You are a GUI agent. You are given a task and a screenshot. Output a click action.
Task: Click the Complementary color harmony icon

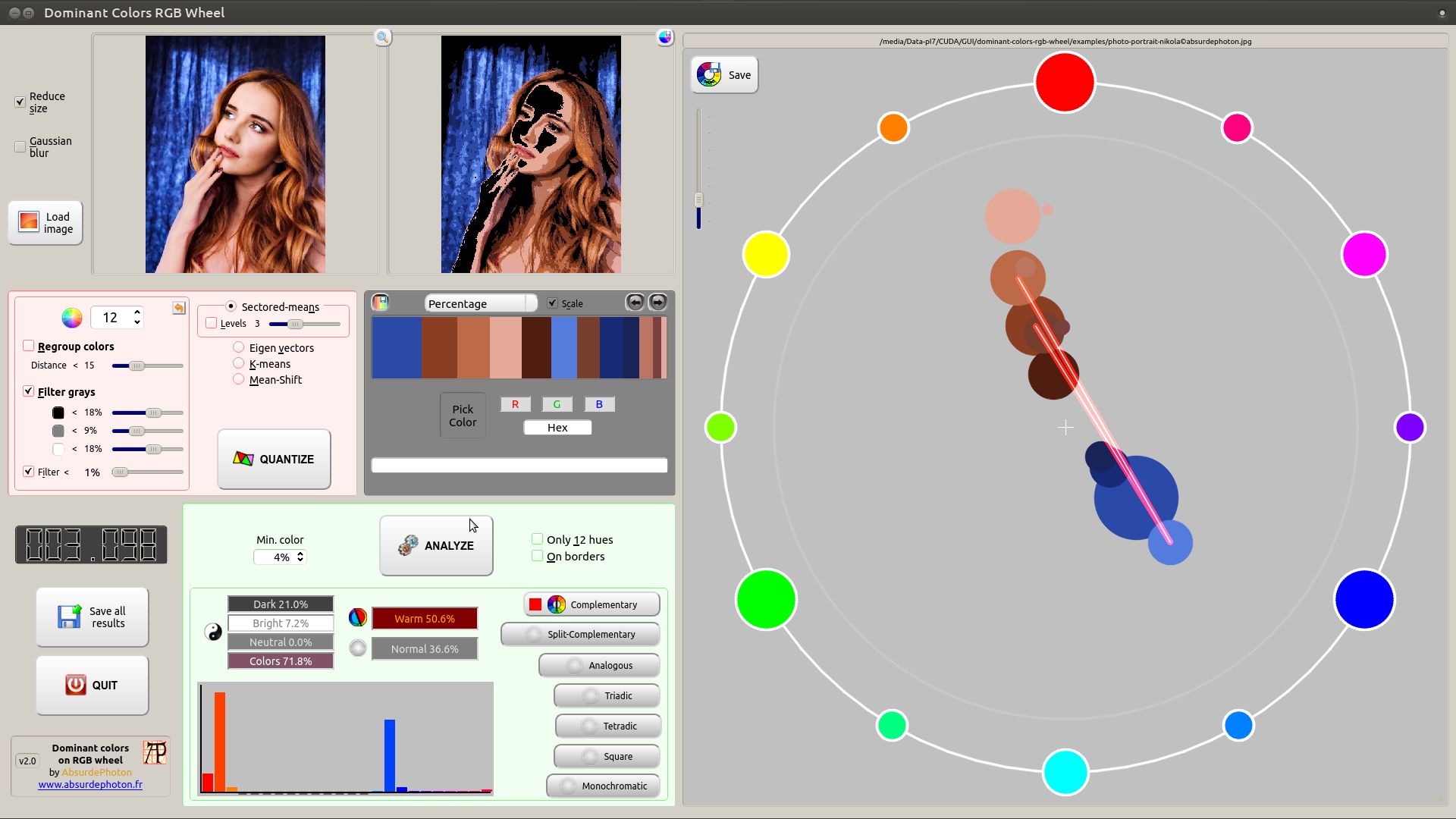point(556,604)
